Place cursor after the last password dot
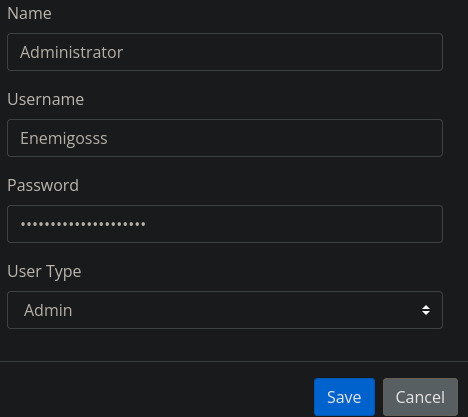Viewport: 468px width, 417px height. tap(146, 224)
